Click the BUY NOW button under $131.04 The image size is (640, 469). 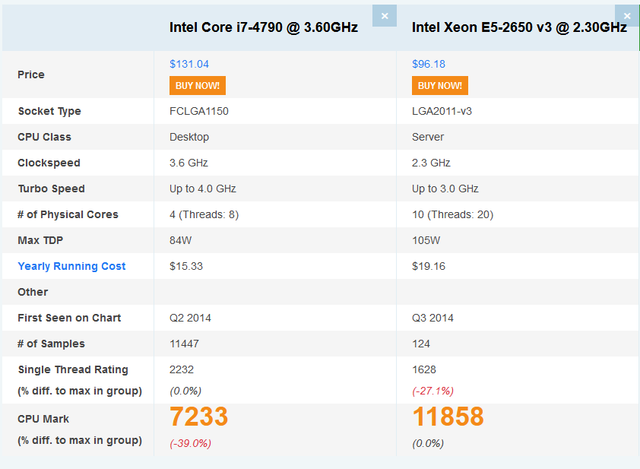198,86
